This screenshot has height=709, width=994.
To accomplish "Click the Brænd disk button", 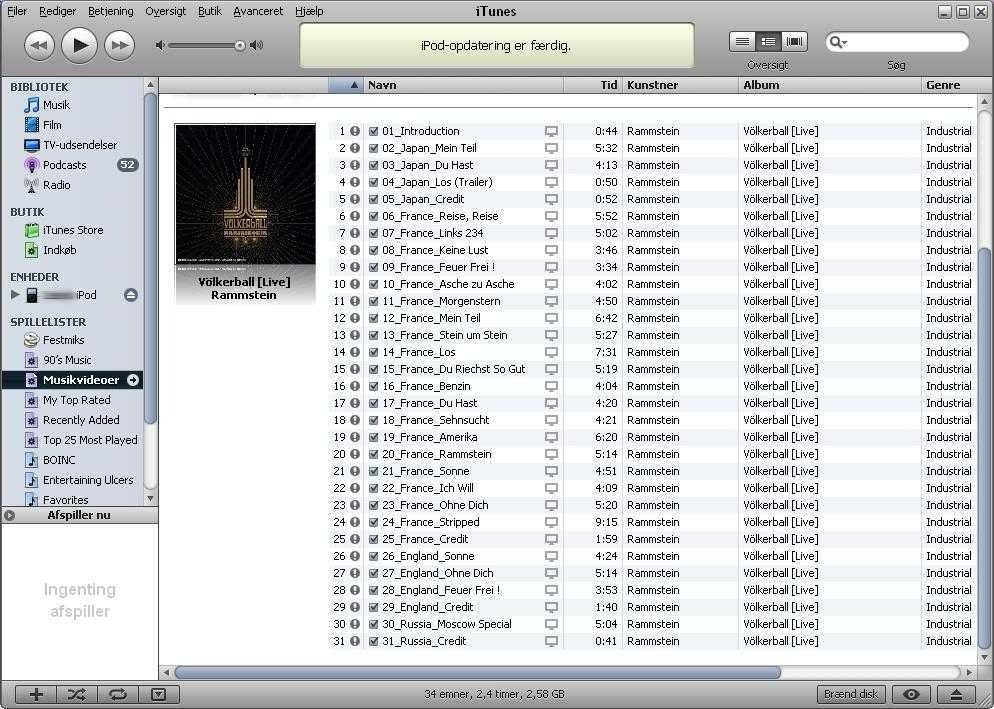I will coord(851,694).
